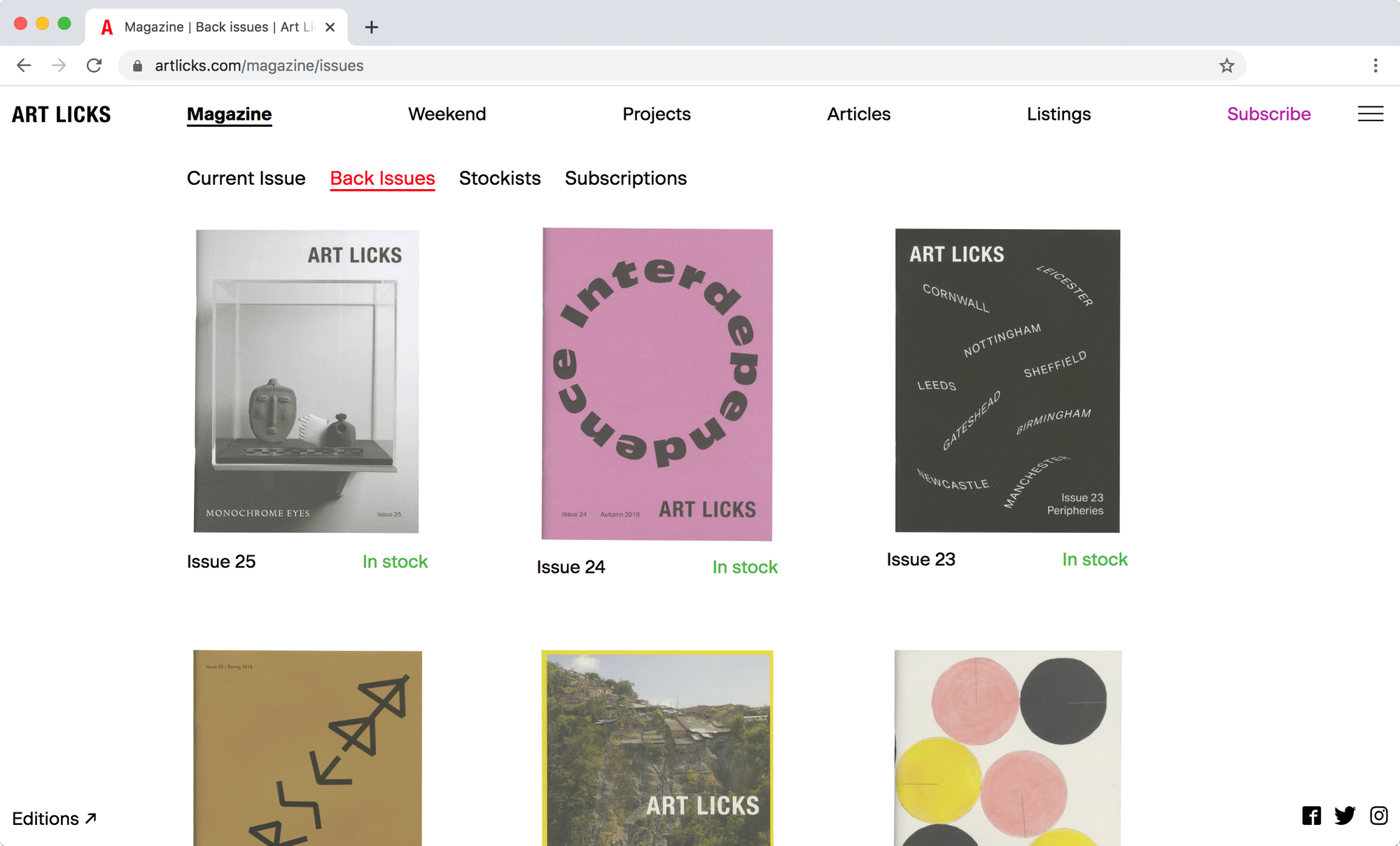Reload the page
Image resolution: width=1400 pixels, height=846 pixels.
[x=94, y=66]
